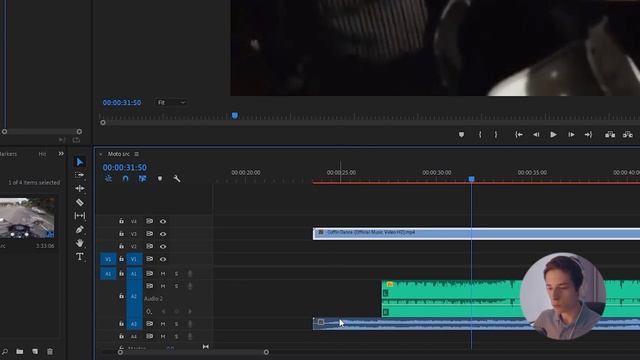Toggle A3 track targeting
This screenshot has width=640, height=360.
pos(134,324)
